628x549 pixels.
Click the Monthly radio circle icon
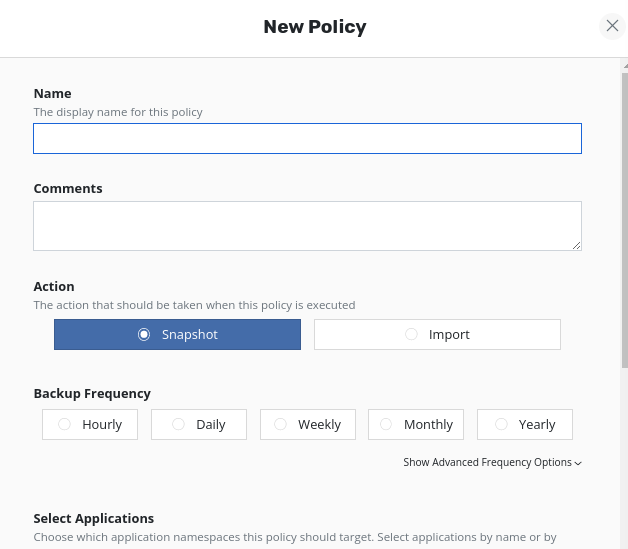tap(386, 425)
